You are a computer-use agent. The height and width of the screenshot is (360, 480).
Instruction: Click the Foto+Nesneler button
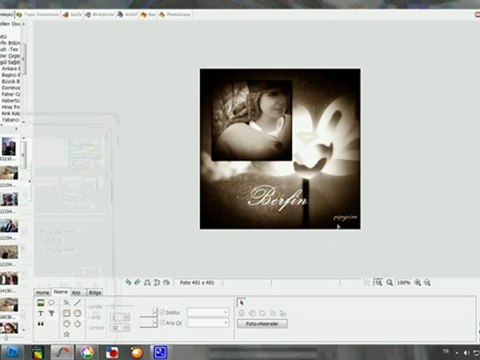[262, 323]
